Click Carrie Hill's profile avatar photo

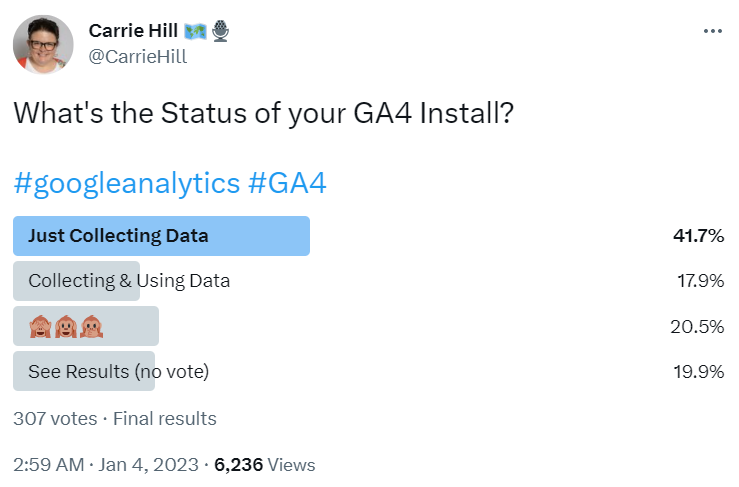pos(43,44)
